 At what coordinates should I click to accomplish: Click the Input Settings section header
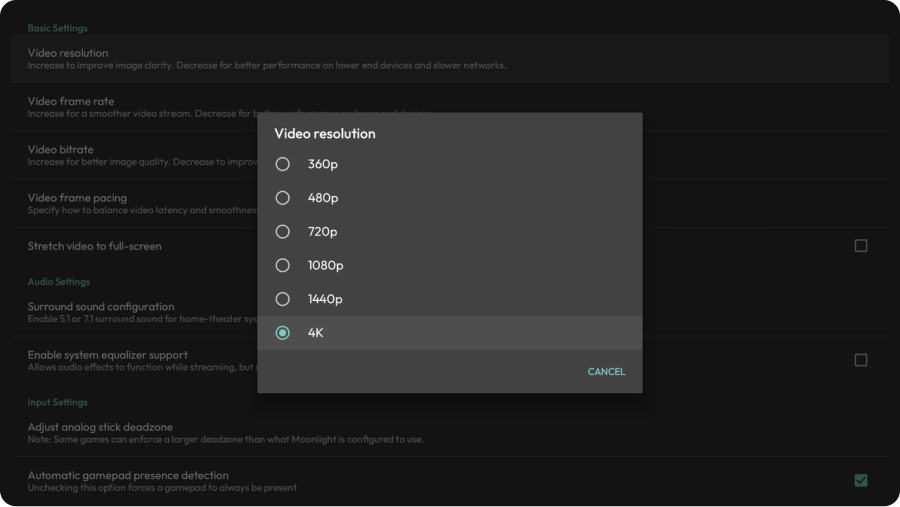57,402
